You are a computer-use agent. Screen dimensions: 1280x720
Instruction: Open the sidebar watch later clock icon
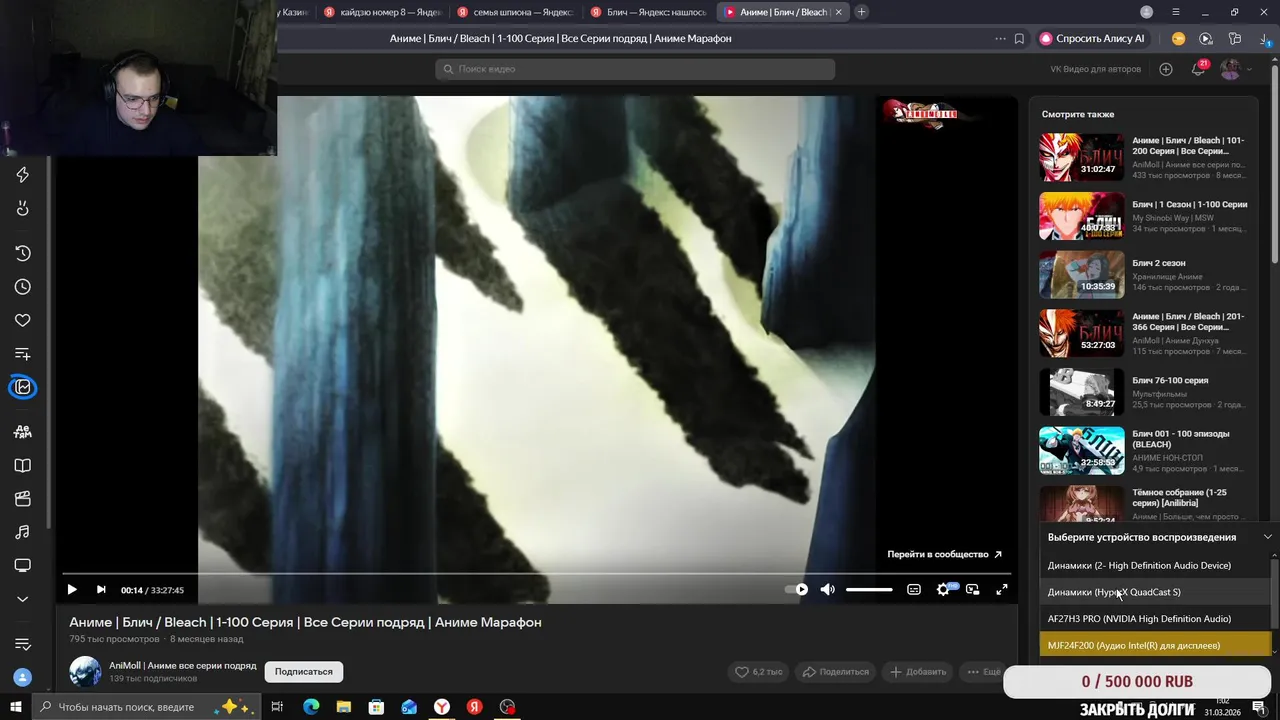click(x=23, y=287)
